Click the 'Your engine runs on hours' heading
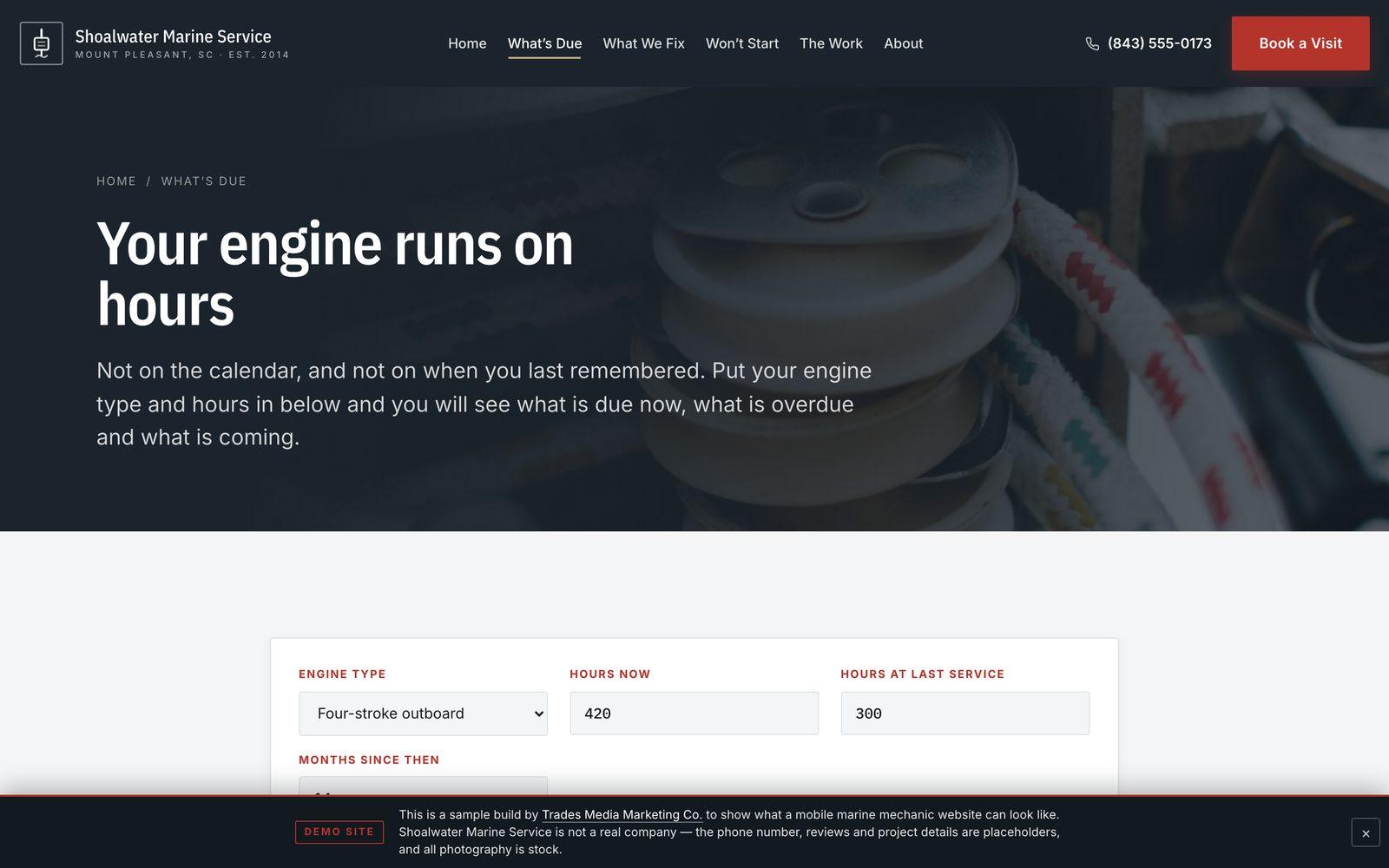Image resolution: width=1389 pixels, height=868 pixels. point(335,274)
